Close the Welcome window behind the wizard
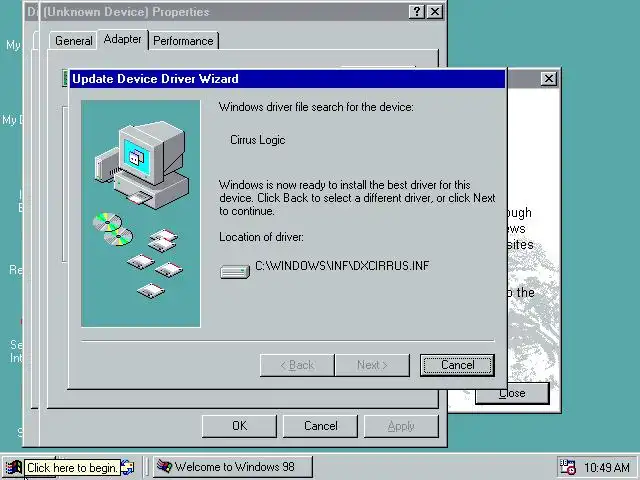Screen dimensions: 640x480 point(549,78)
